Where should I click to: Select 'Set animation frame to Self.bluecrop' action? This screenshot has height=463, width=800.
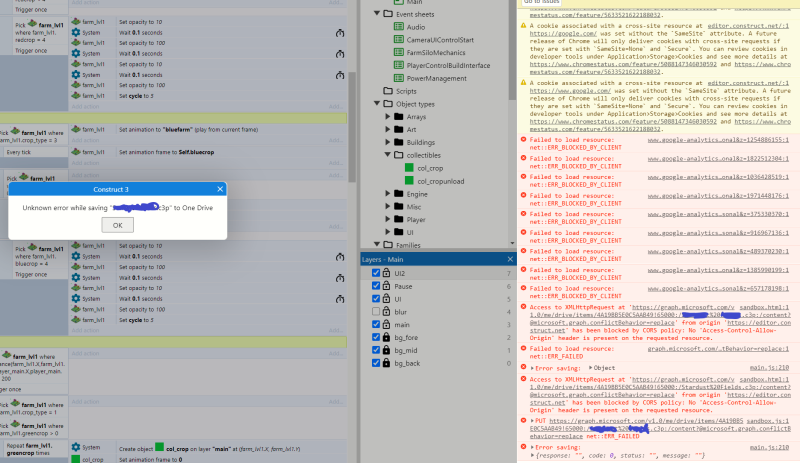coord(166,152)
